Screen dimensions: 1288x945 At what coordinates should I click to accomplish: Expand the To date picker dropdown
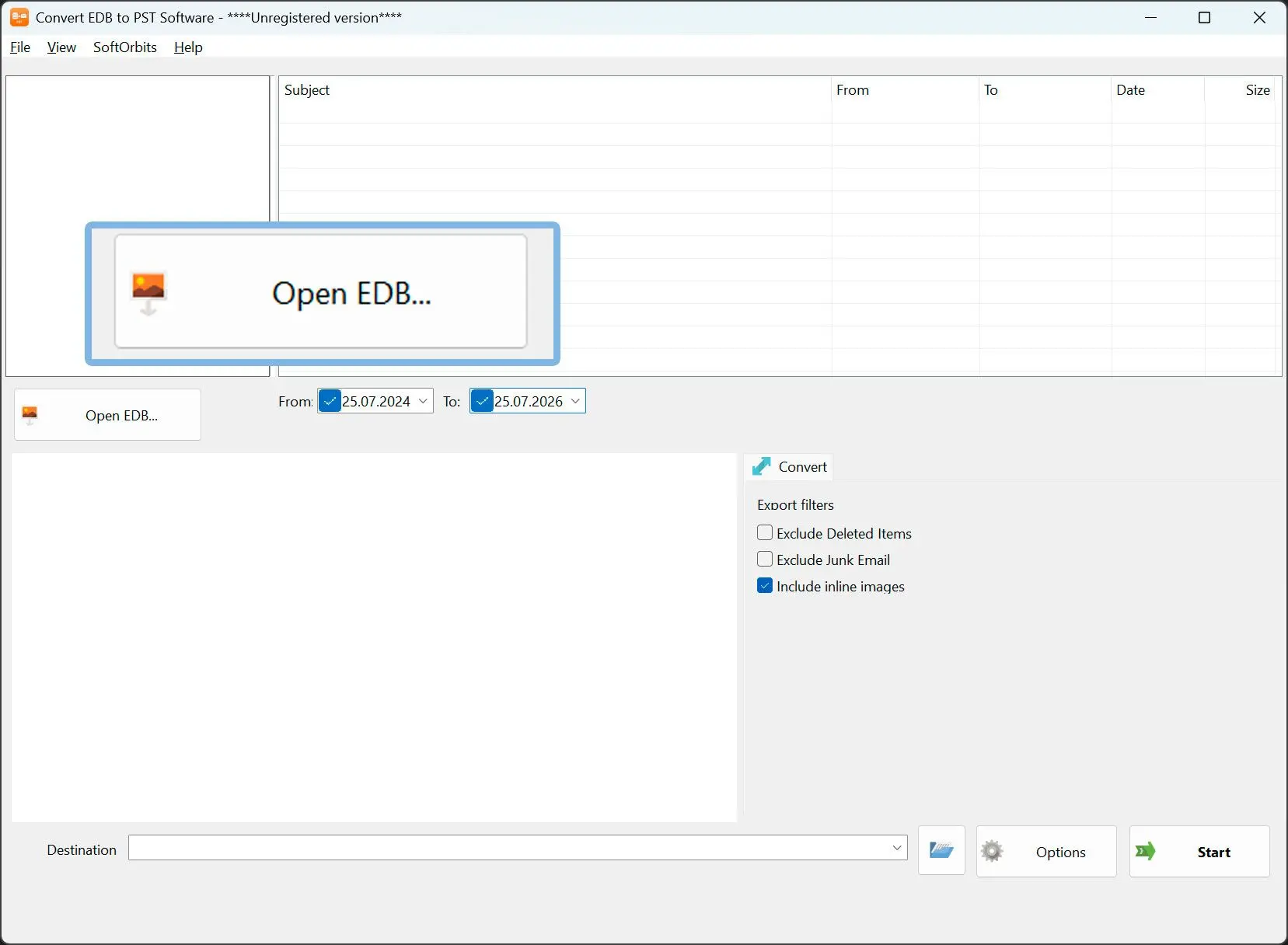tap(576, 401)
